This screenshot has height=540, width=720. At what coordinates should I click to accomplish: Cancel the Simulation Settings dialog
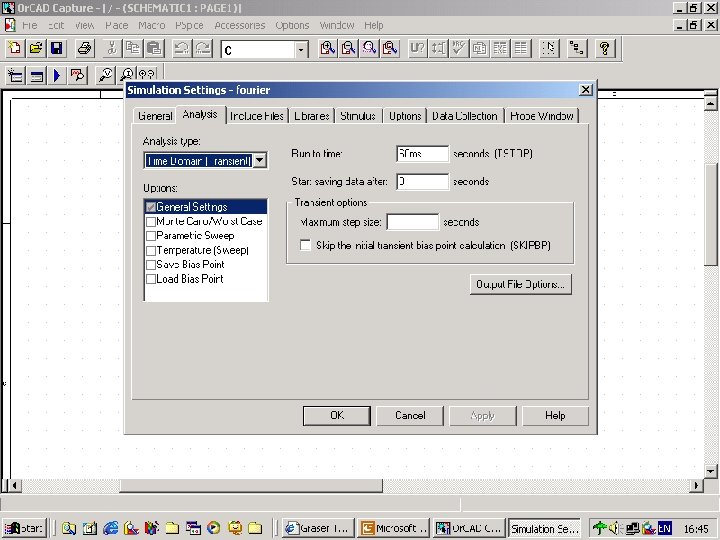[x=410, y=416]
